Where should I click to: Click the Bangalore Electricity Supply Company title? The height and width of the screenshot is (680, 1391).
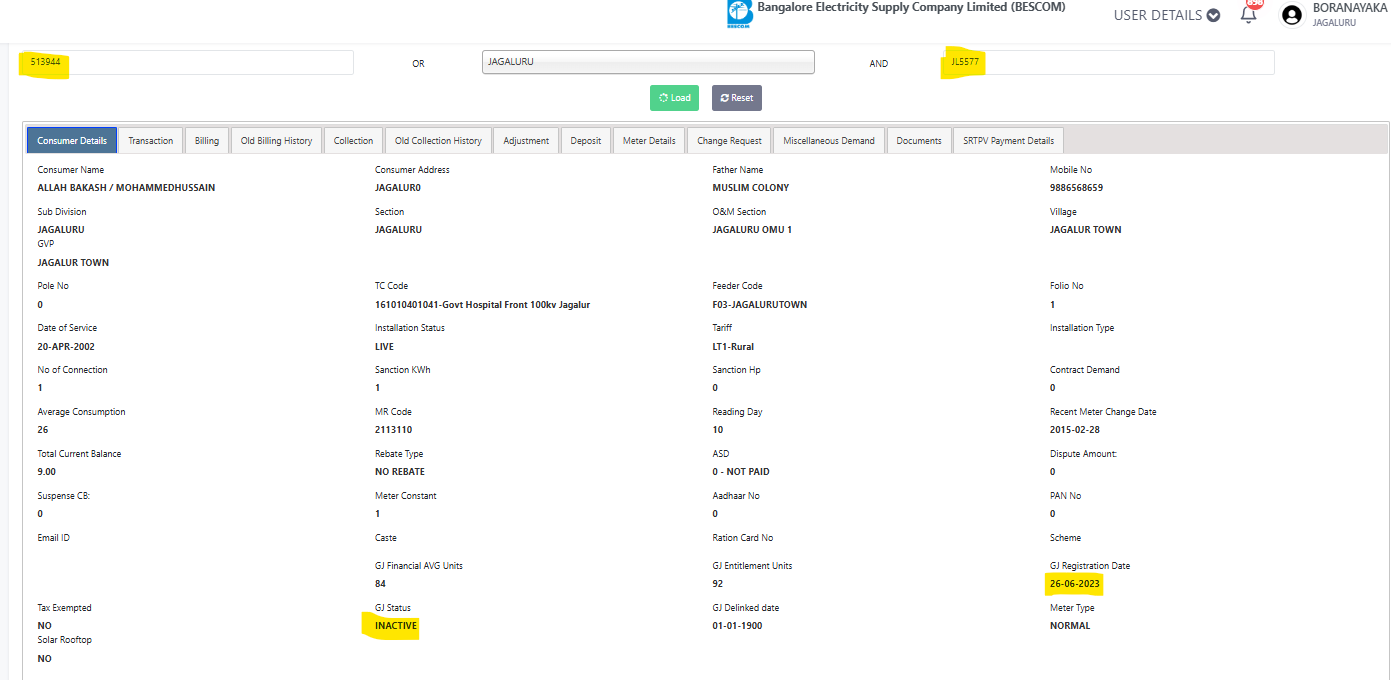pos(911,7)
